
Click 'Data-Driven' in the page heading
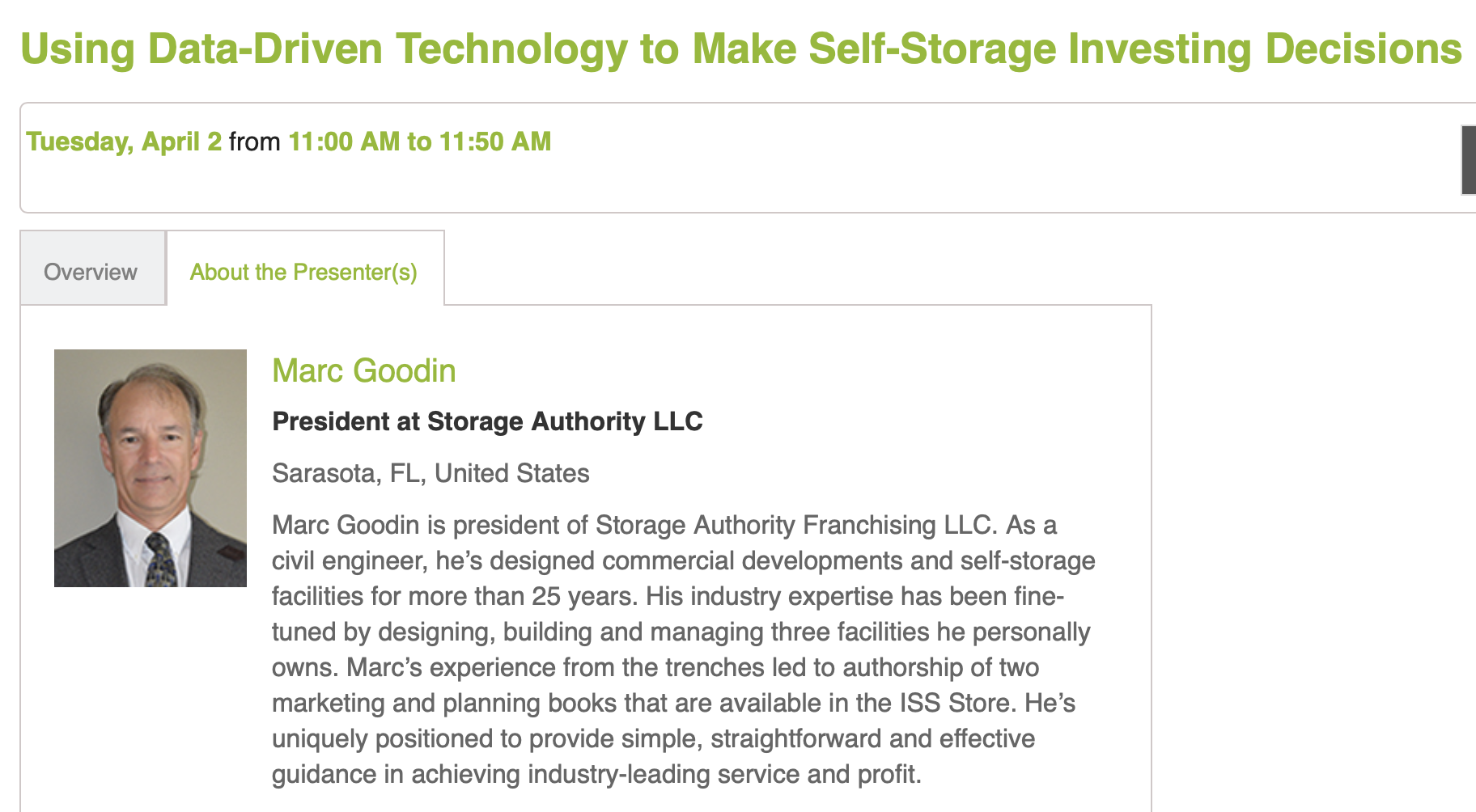[265, 49]
